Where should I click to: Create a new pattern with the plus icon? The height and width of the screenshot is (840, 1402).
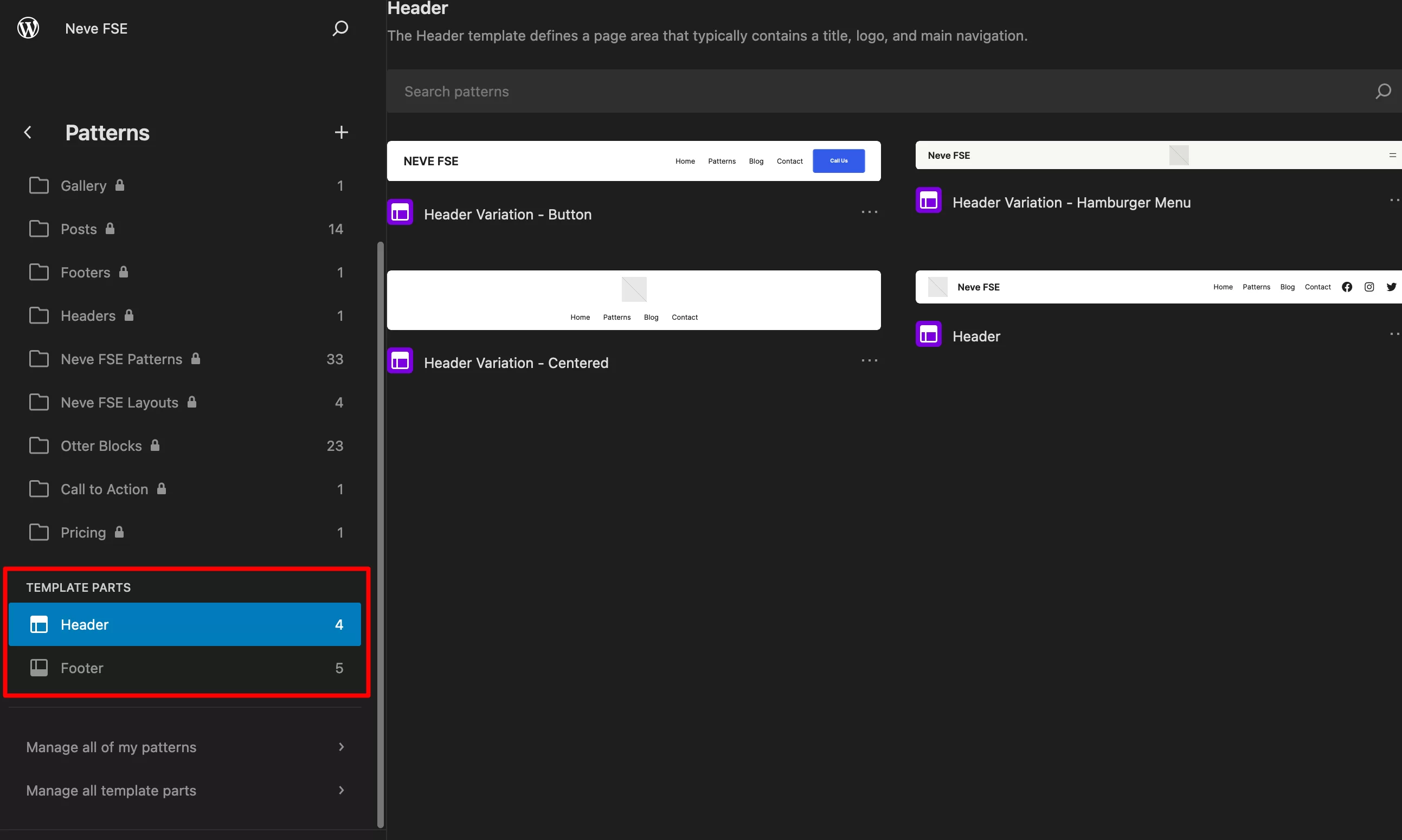pos(341,132)
